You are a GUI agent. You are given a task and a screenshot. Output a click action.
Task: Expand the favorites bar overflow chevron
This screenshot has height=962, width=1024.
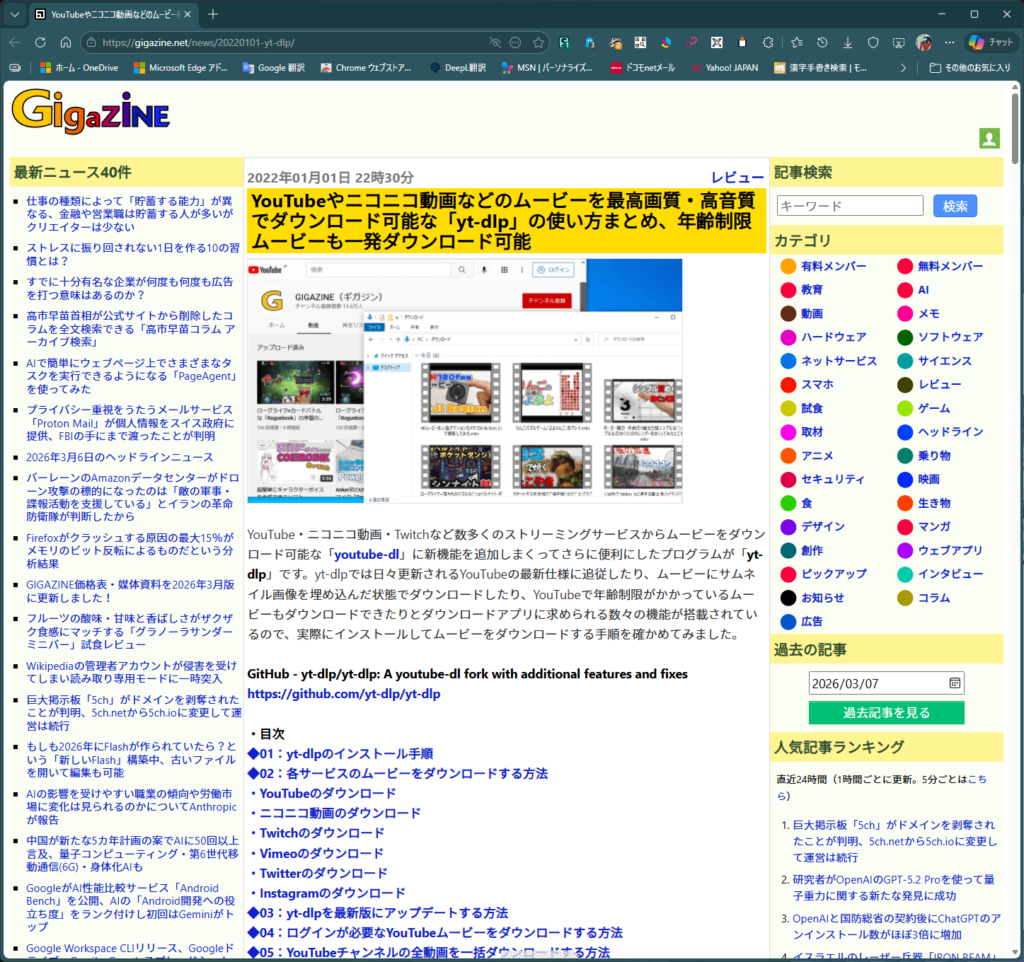pos(903,68)
